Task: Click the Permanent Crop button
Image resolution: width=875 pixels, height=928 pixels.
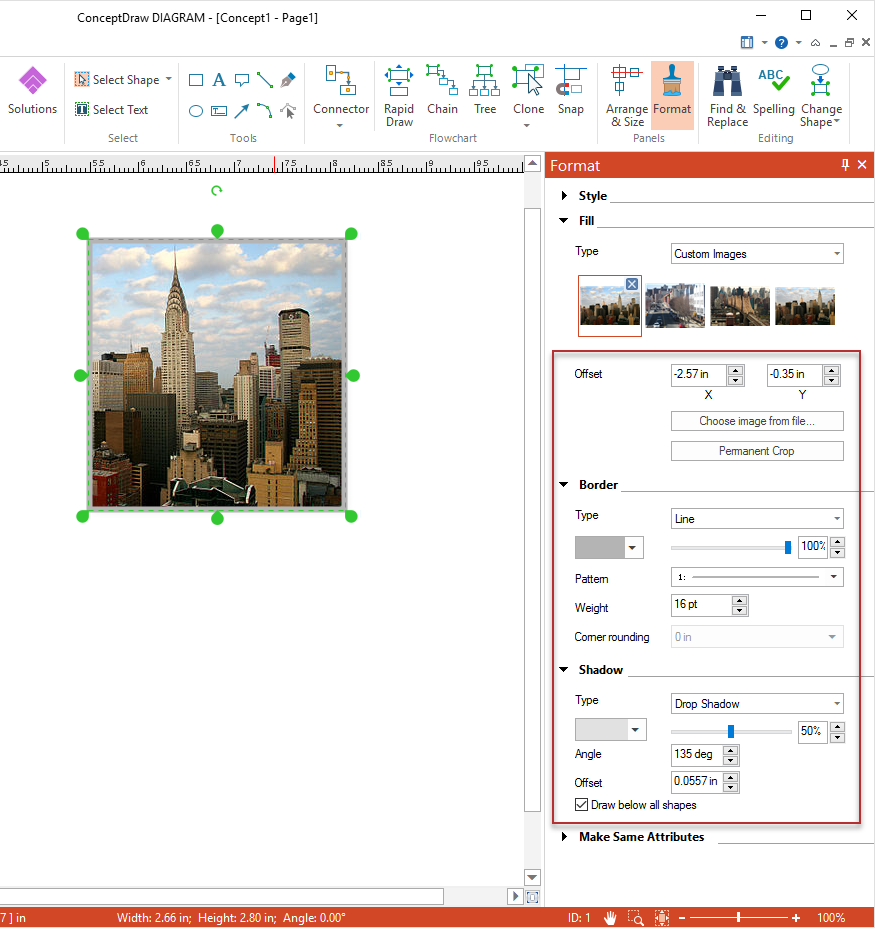Action: [757, 451]
